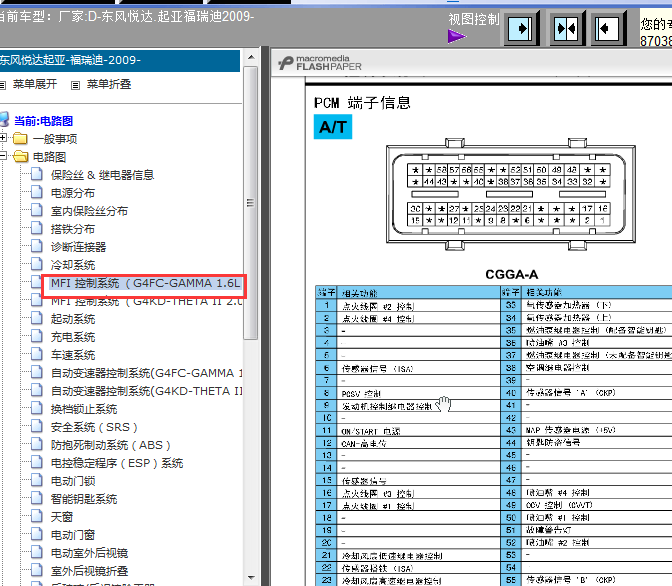Click document icon beside 充电系统
The width and height of the screenshot is (672, 586).
coord(37,336)
